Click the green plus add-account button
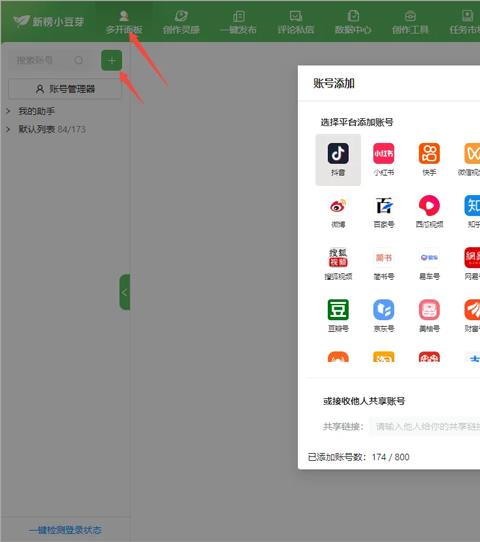The width and height of the screenshot is (480, 542). click(x=112, y=60)
